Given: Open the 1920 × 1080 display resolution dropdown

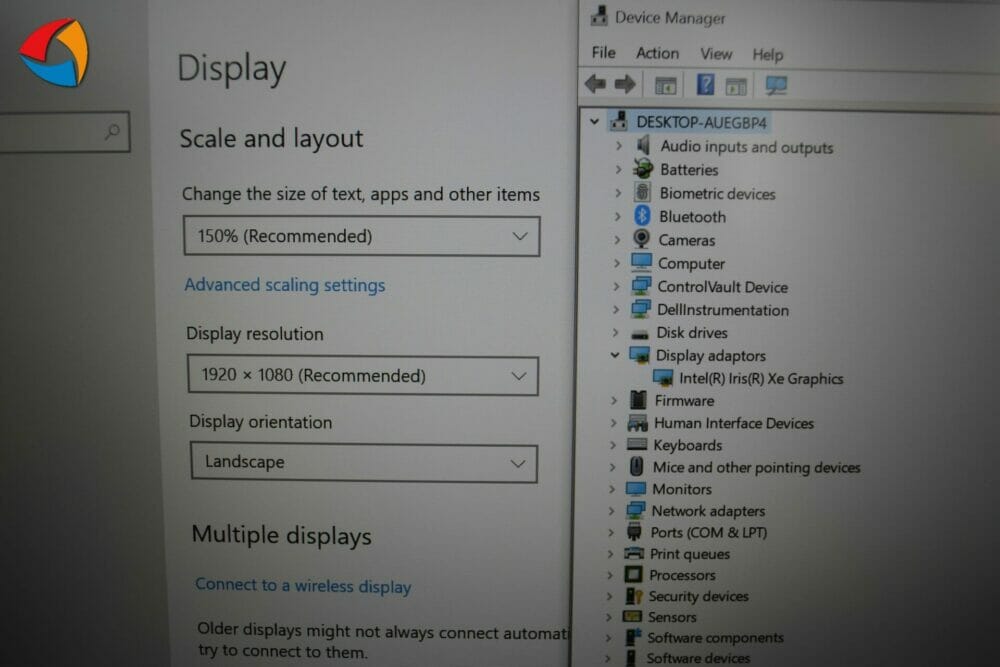Looking at the screenshot, I should tap(363, 375).
